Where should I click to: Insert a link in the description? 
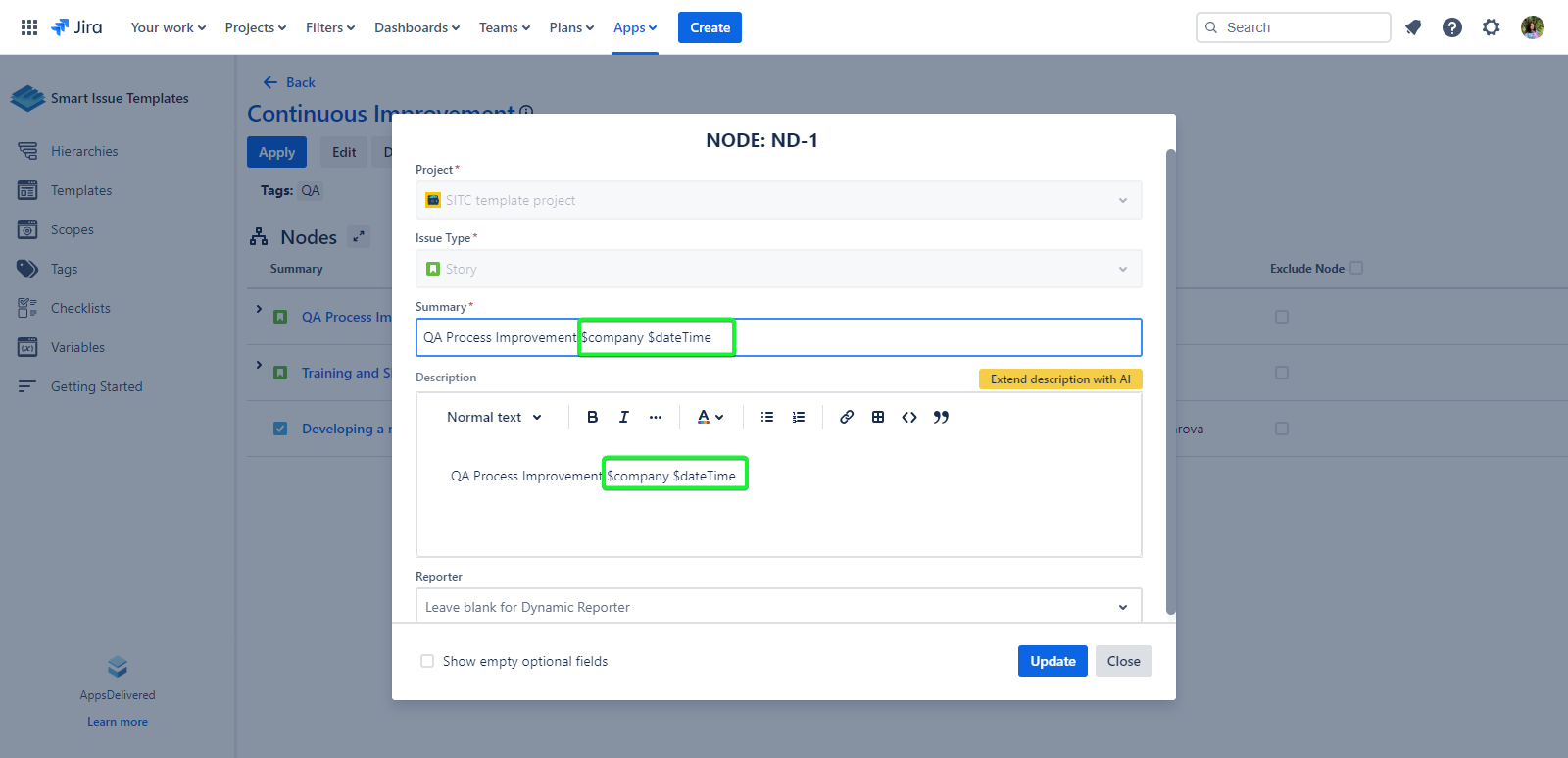coord(847,417)
